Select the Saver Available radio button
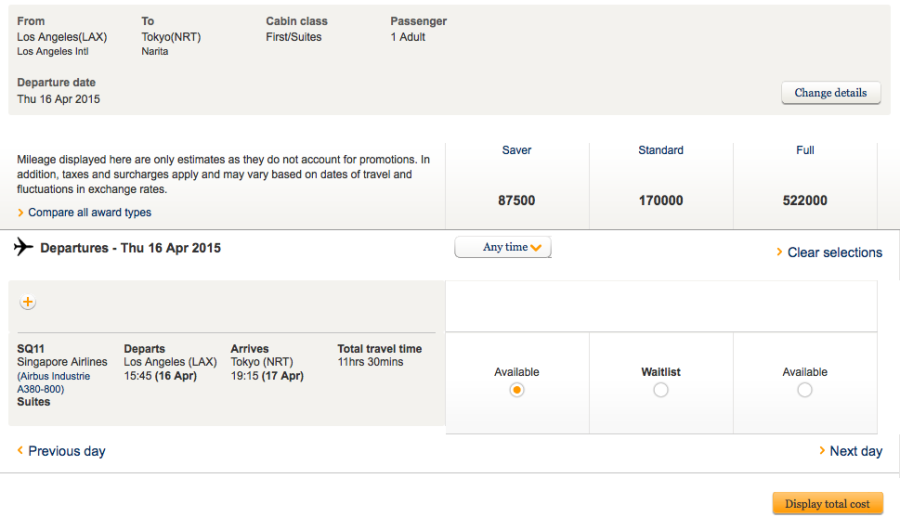This screenshot has width=900, height=530. coord(517,390)
